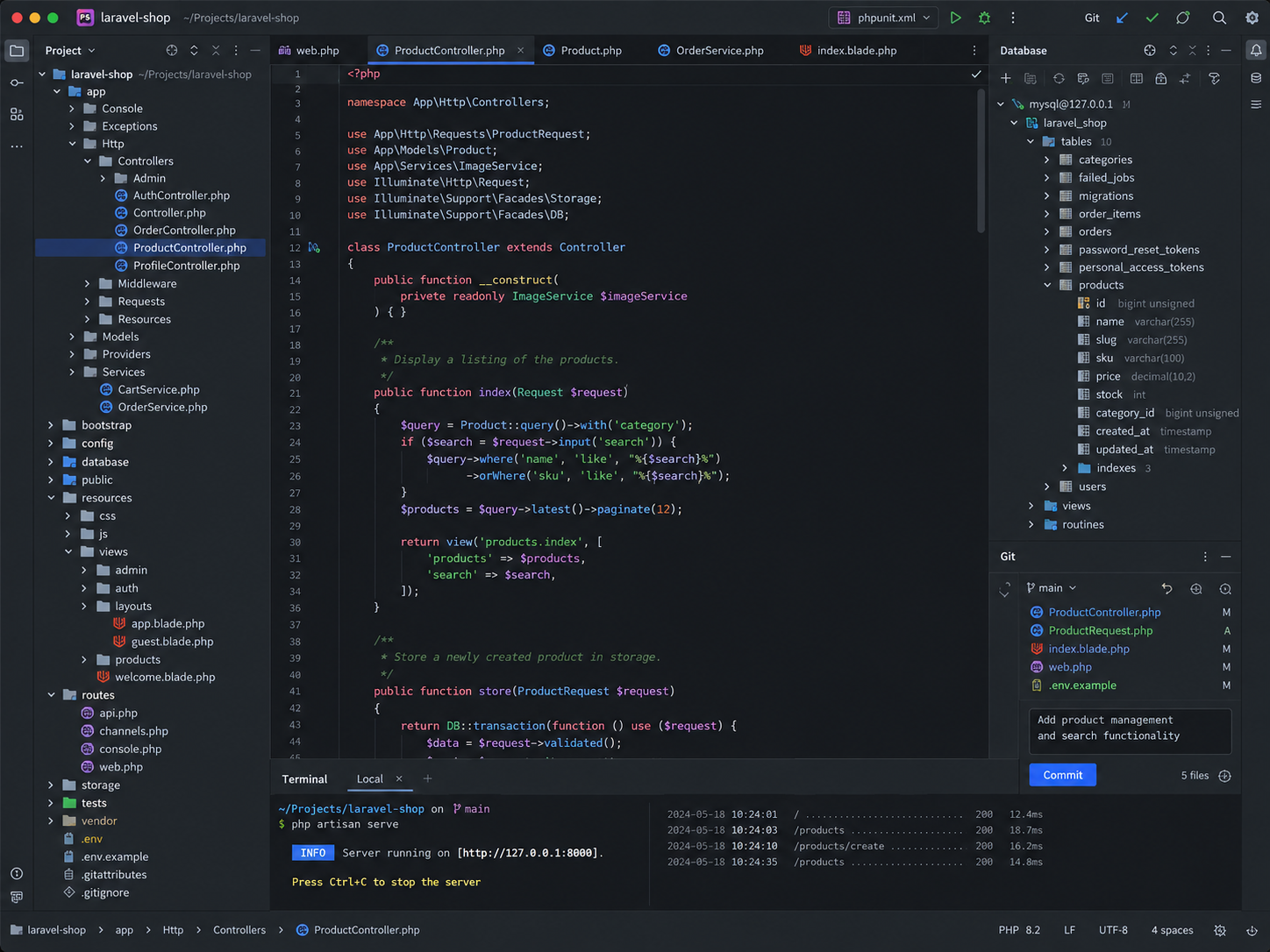Add a new terminal tab with plus
The width and height of the screenshot is (1270, 952).
coord(428,779)
